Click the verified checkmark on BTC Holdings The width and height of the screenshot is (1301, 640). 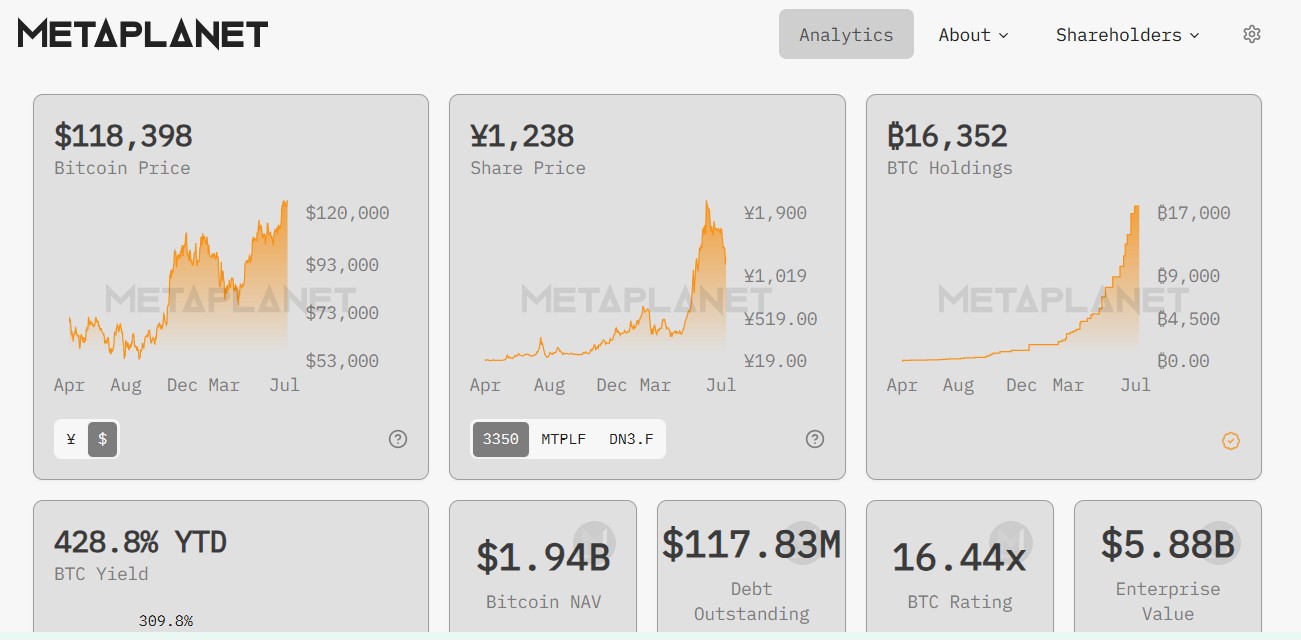pos(1231,441)
